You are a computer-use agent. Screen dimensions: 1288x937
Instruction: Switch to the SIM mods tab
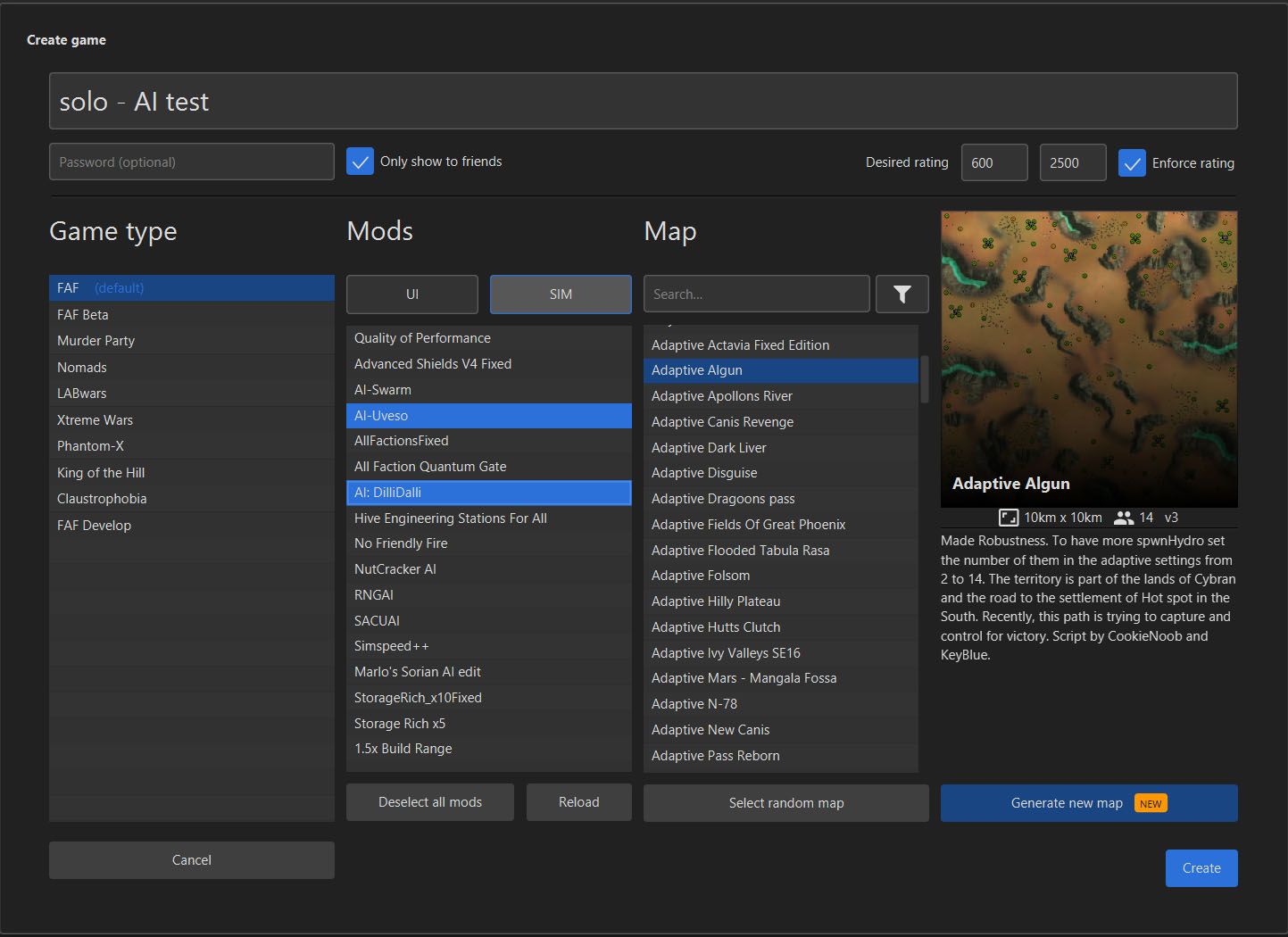(x=561, y=294)
